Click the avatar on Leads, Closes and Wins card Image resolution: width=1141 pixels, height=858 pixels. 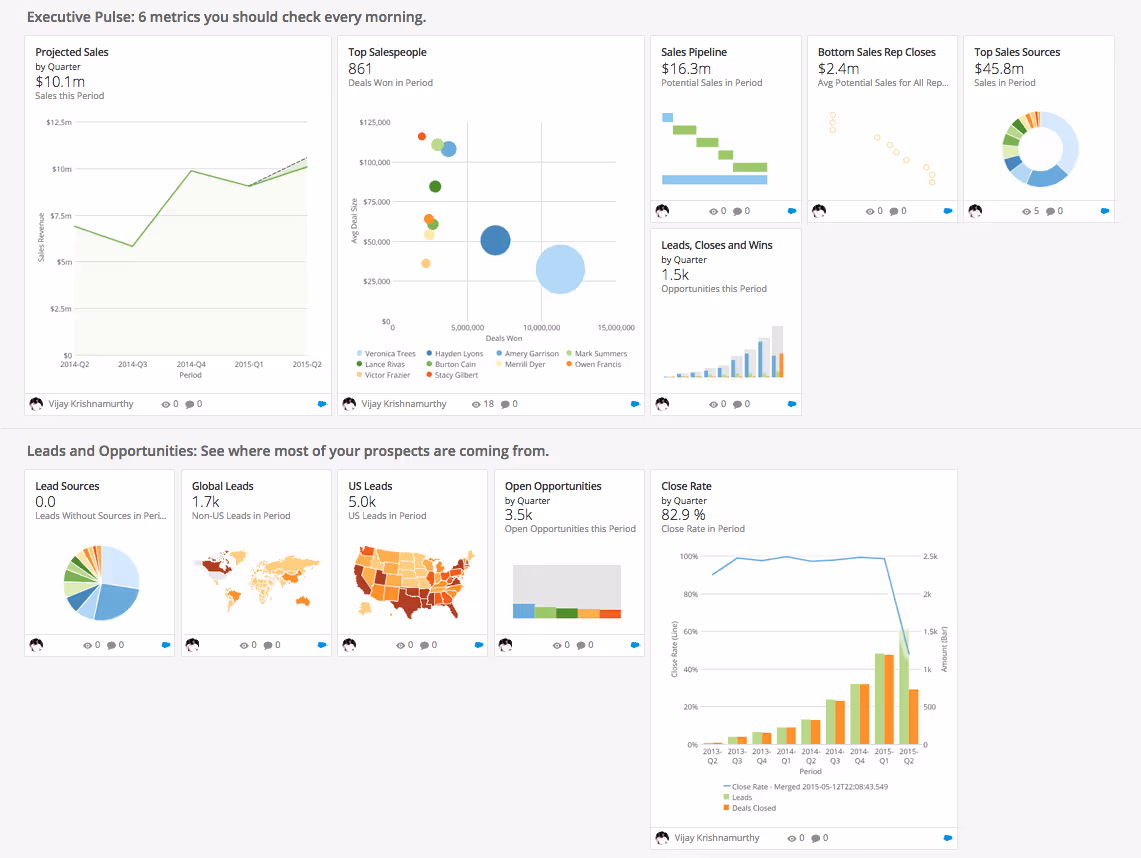point(663,403)
